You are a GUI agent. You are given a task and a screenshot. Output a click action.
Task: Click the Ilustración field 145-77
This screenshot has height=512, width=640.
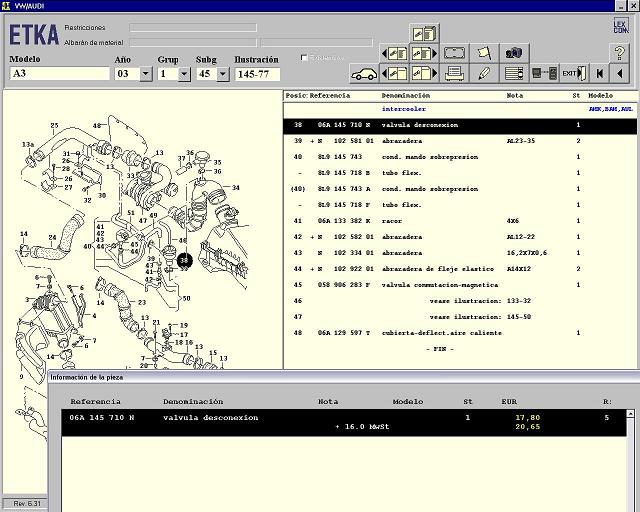[x=258, y=74]
